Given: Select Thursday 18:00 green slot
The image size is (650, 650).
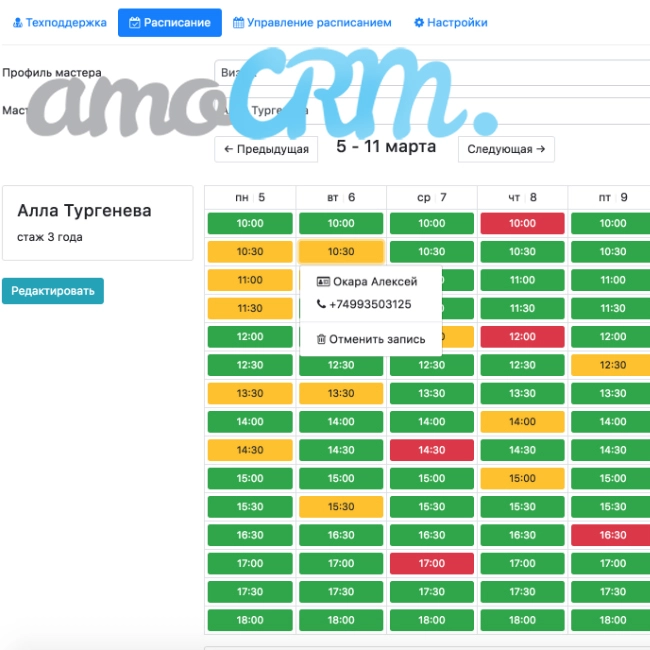Looking at the screenshot, I should pos(522,620).
